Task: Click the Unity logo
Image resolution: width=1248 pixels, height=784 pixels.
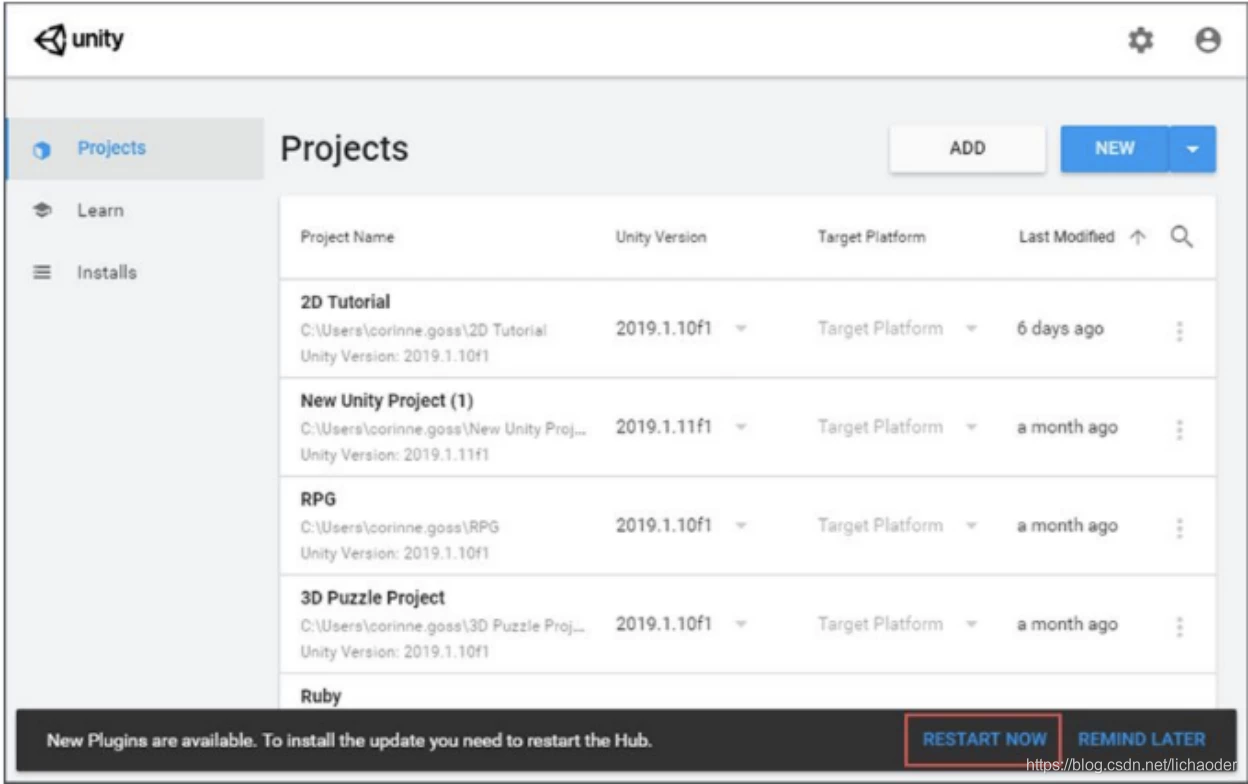Action: 78,41
